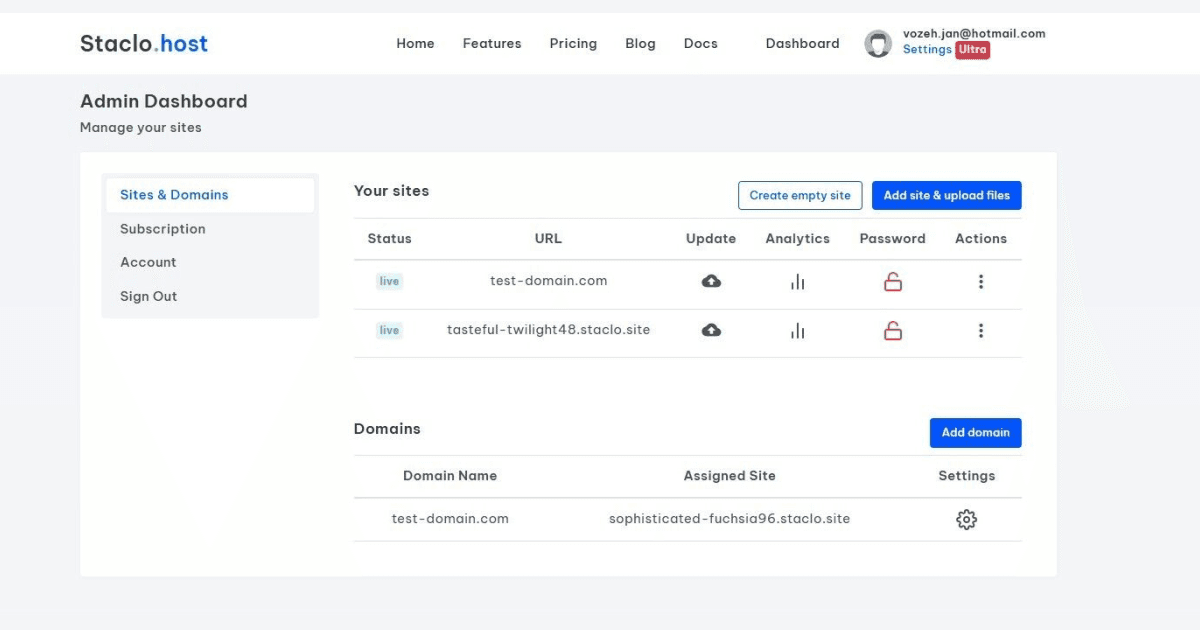Open Docs from top navigation

pyautogui.click(x=701, y=43)
